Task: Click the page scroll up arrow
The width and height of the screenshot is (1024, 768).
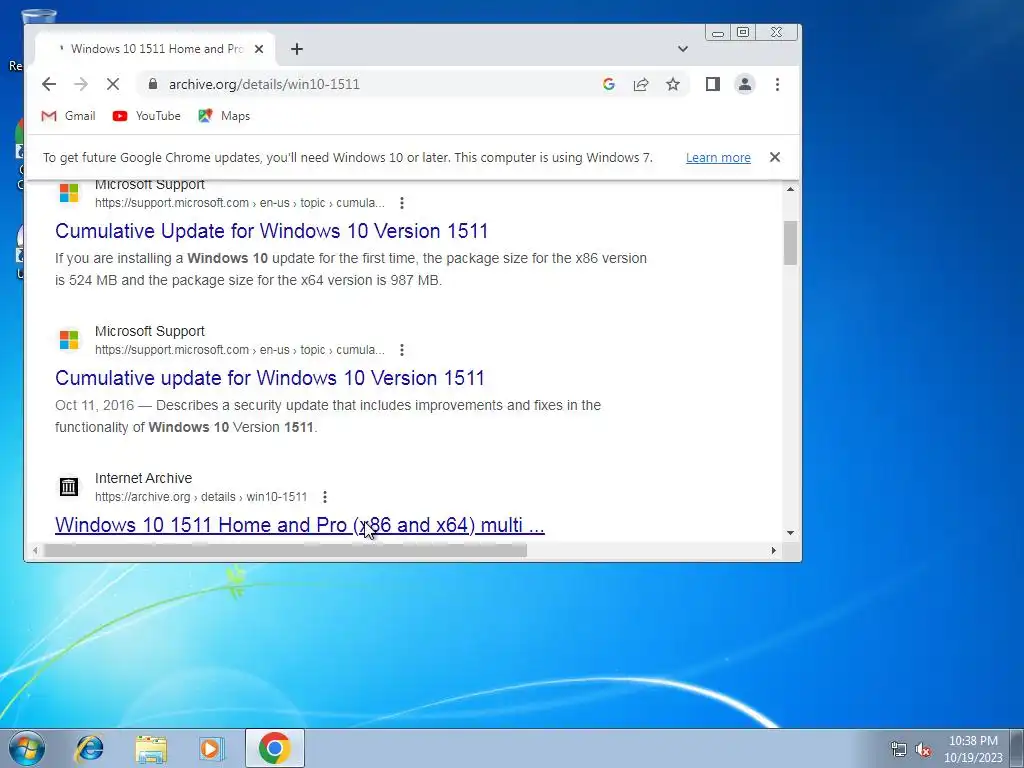Action: [790, 189]
